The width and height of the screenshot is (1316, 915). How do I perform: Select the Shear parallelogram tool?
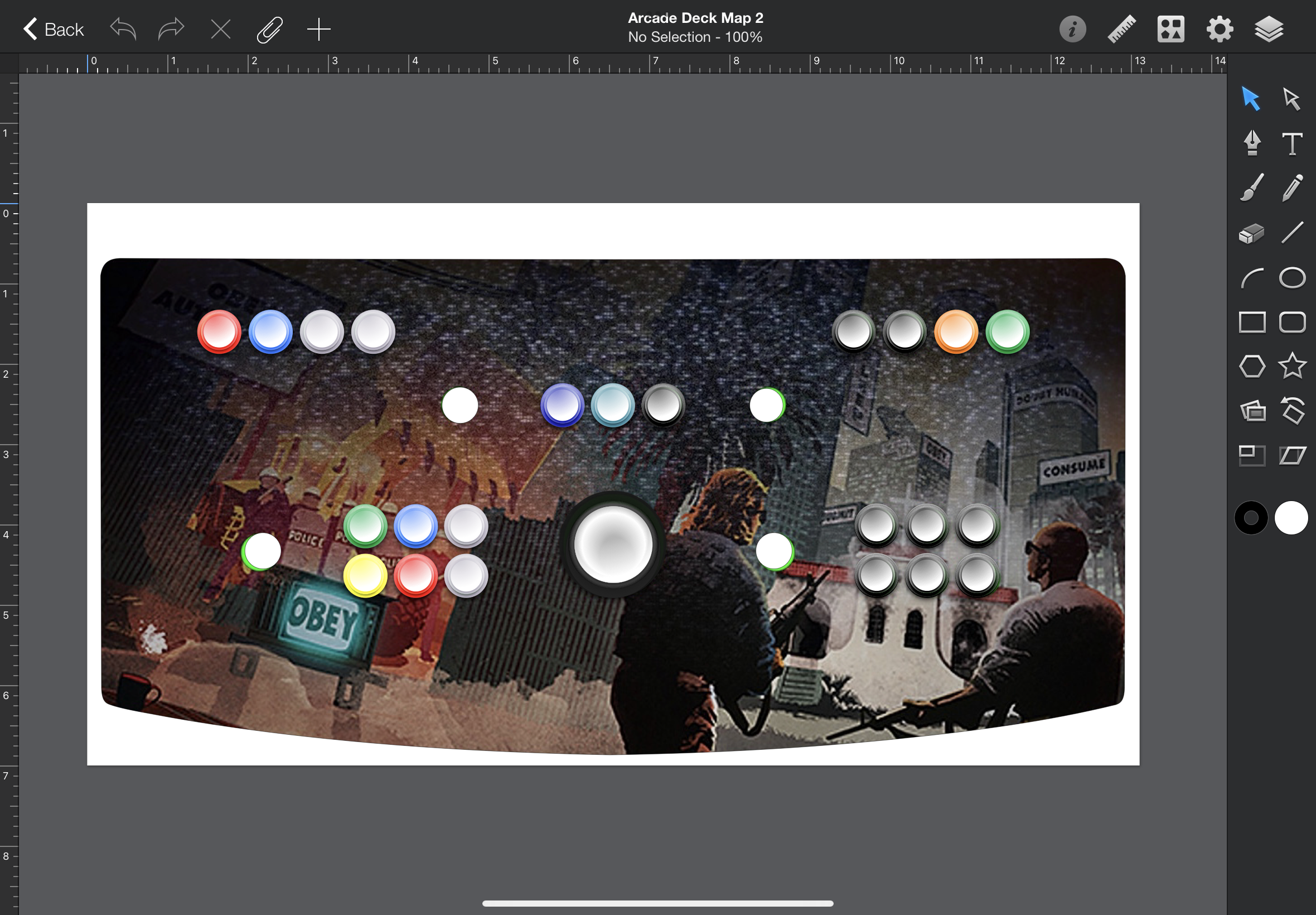[x=1292, y=456]
